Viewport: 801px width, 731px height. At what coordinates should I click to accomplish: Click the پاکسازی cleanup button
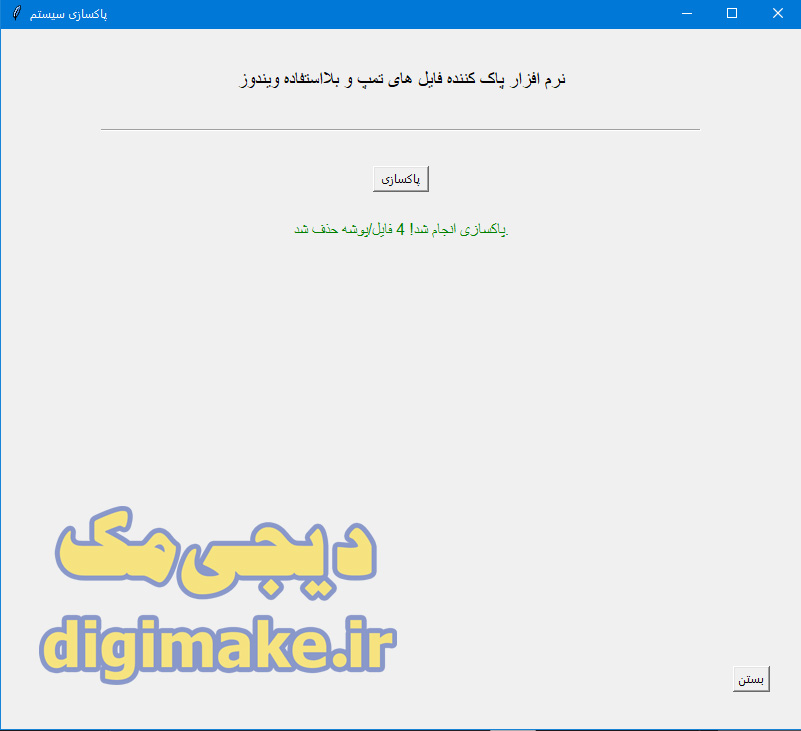coord(400,179)
